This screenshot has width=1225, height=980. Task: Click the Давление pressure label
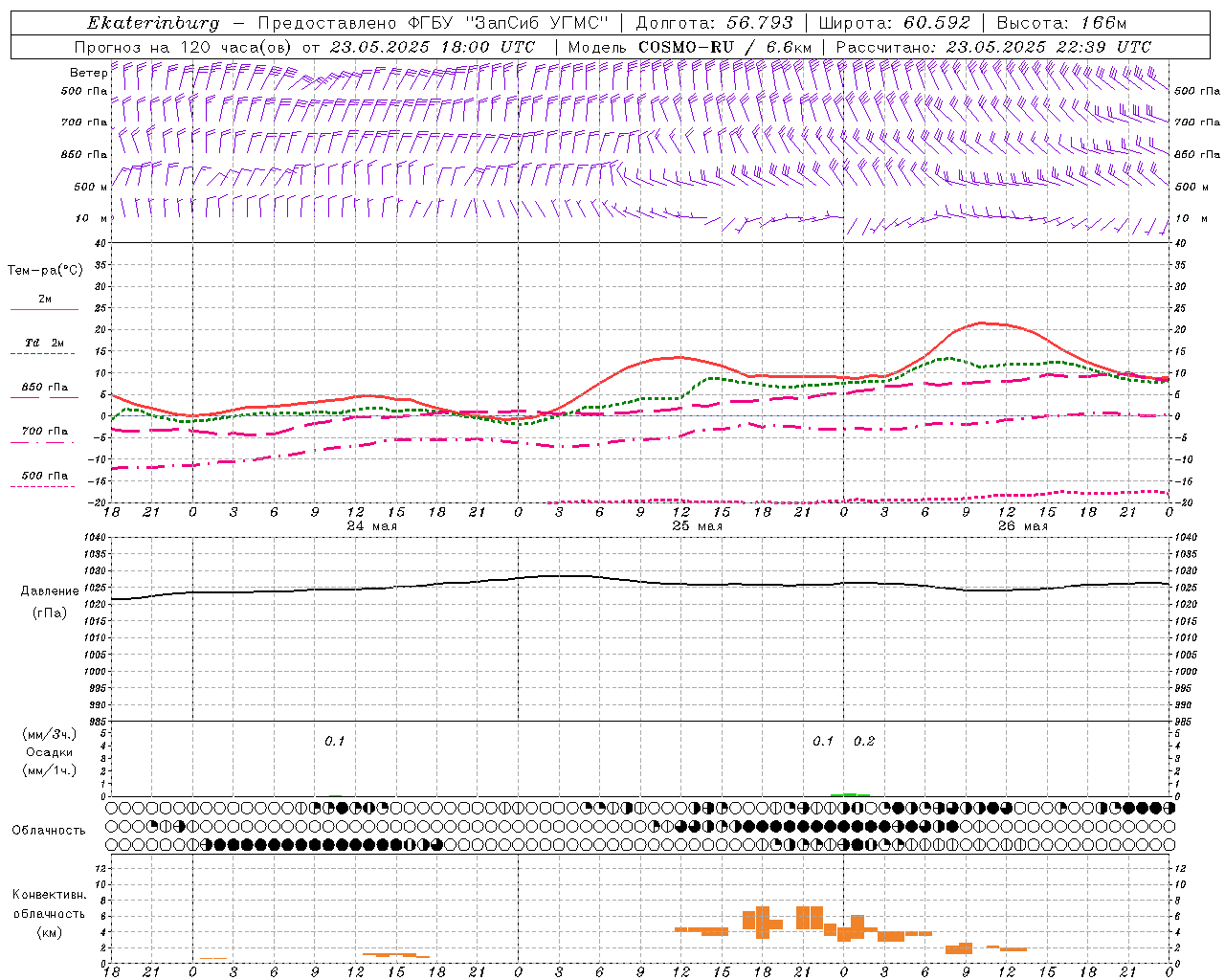pos(50,591)
